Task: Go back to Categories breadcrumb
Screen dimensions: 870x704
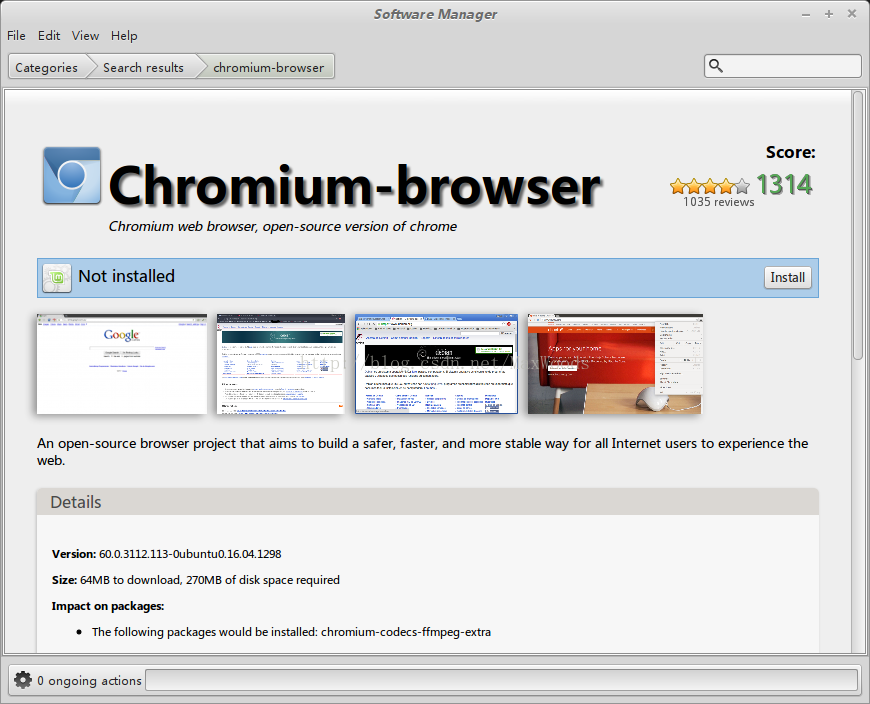Action: (47, 67)
